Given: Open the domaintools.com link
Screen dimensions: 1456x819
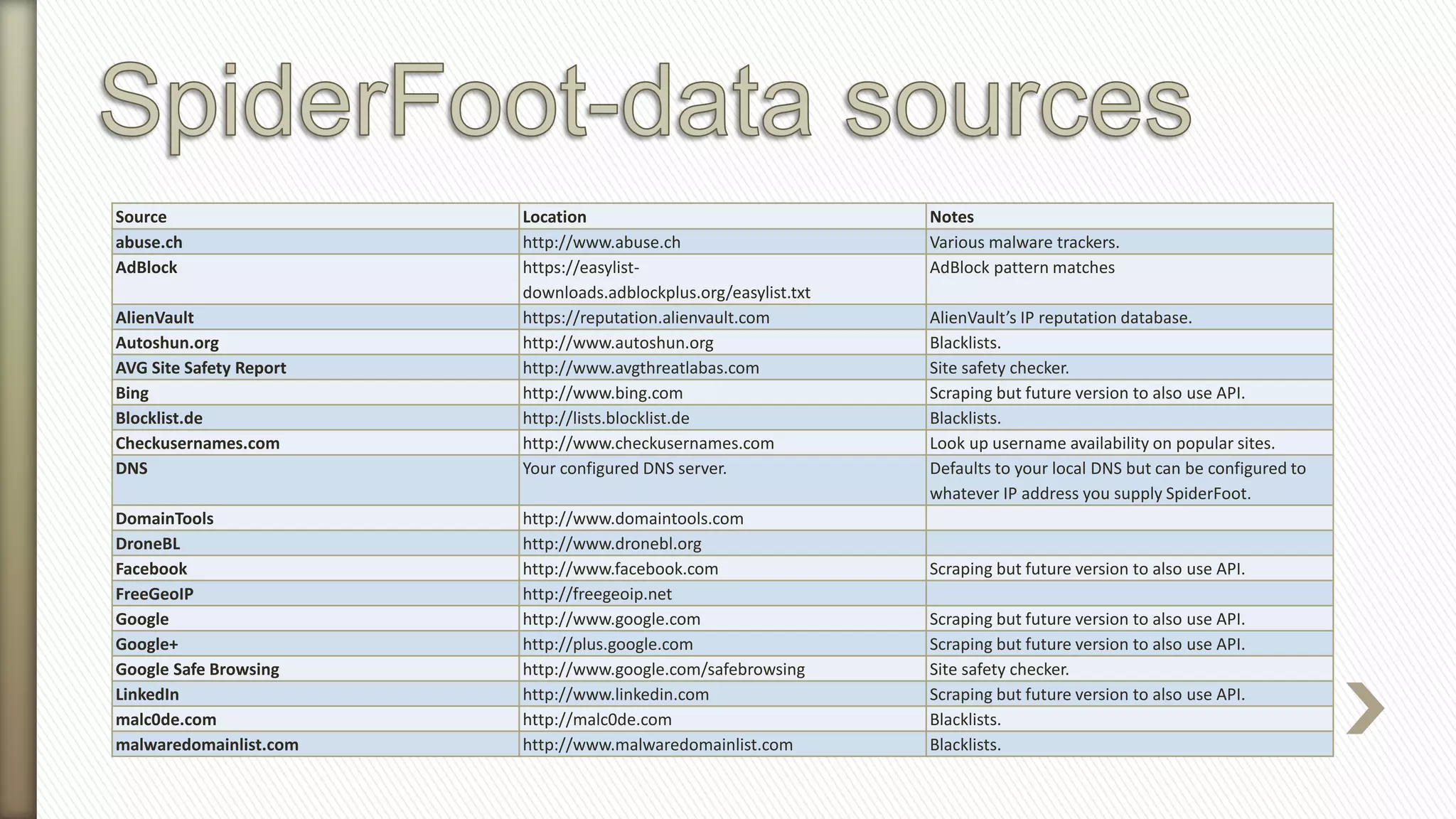Looking at the screenshot, I should coord(633,519).
